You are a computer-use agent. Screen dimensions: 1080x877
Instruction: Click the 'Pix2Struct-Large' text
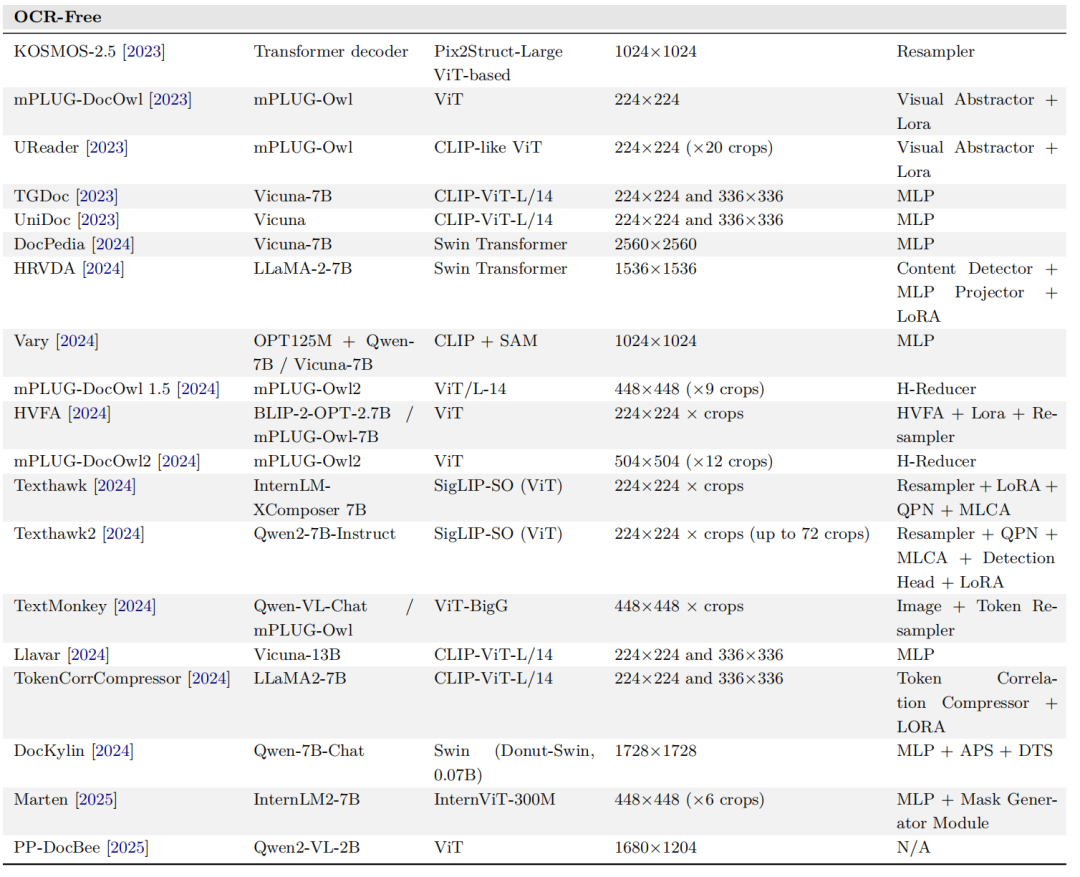(x=498, y=52)
